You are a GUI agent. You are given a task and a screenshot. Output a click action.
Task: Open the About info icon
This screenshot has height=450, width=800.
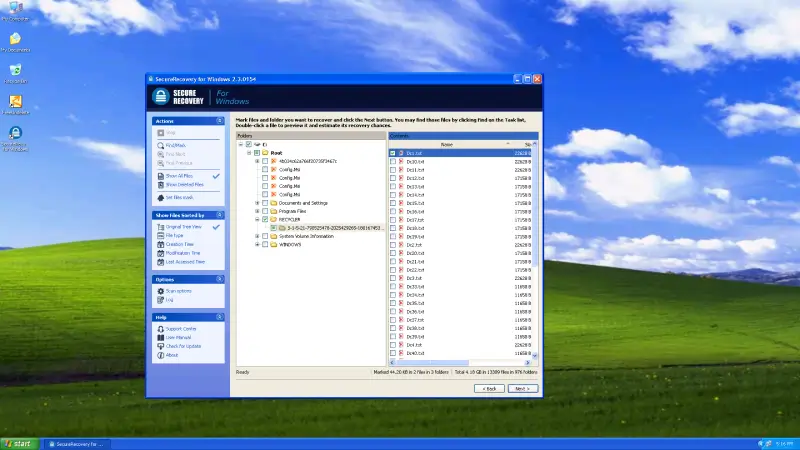tap(161, 355)
